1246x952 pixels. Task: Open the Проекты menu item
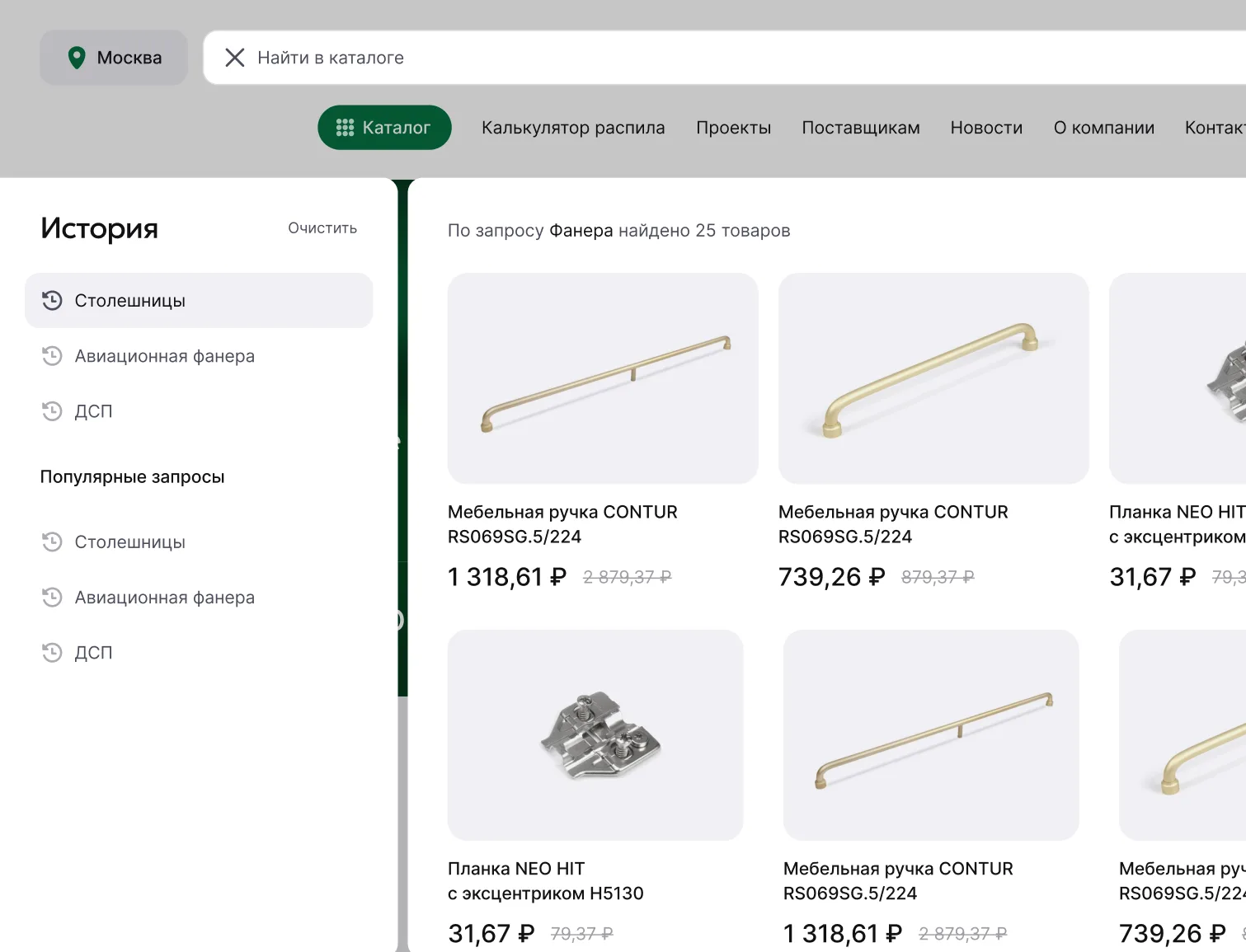[x=734, y=128]
